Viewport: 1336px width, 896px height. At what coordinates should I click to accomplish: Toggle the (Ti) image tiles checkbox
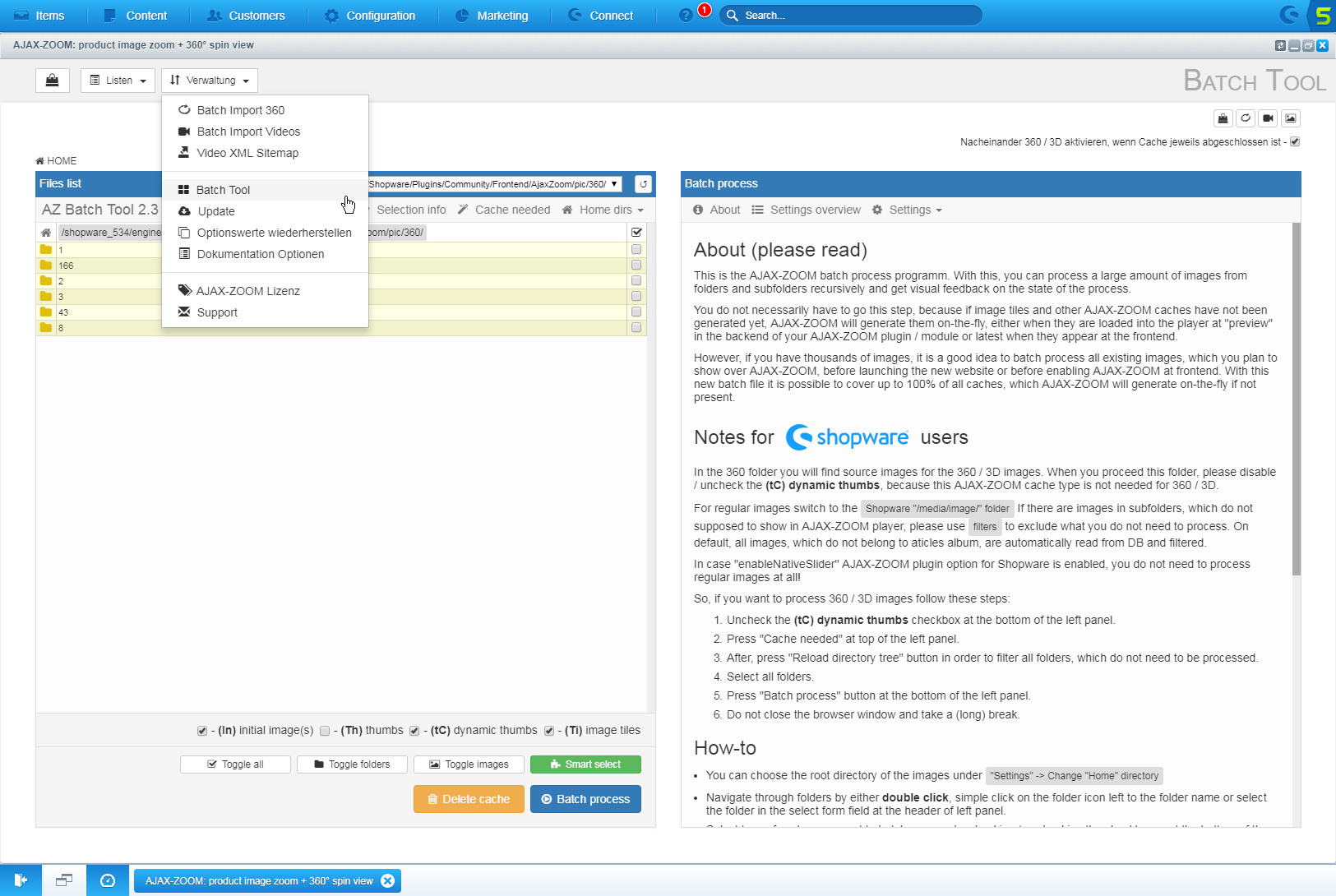(549, 731)
